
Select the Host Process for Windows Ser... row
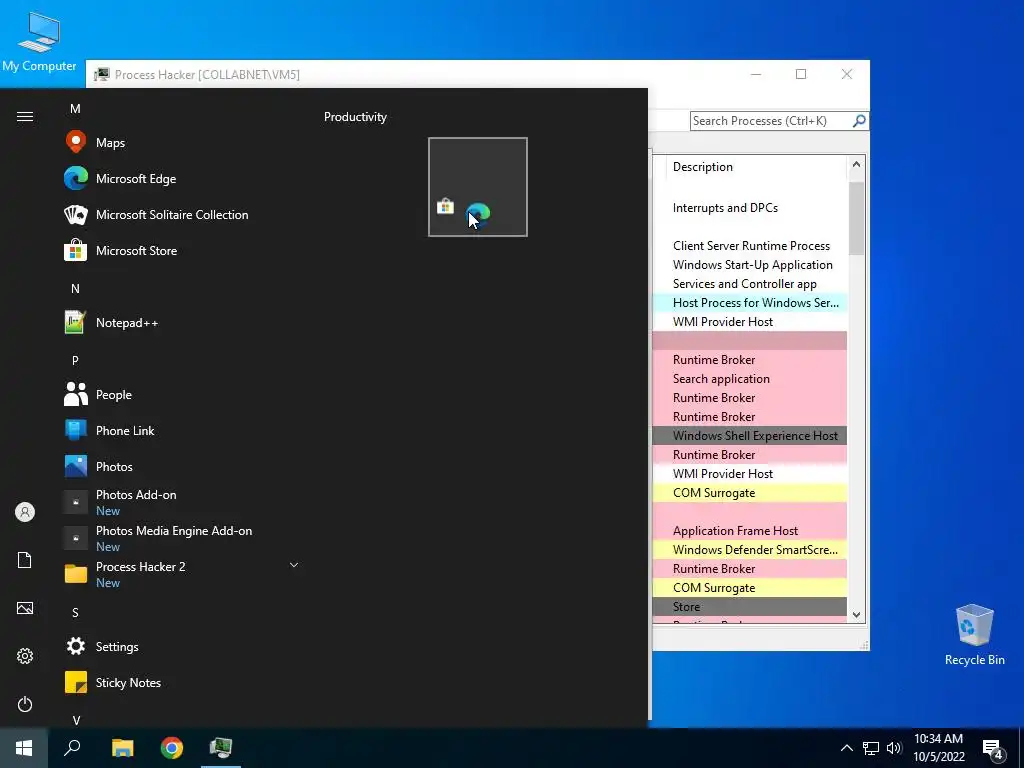(750, 302)
